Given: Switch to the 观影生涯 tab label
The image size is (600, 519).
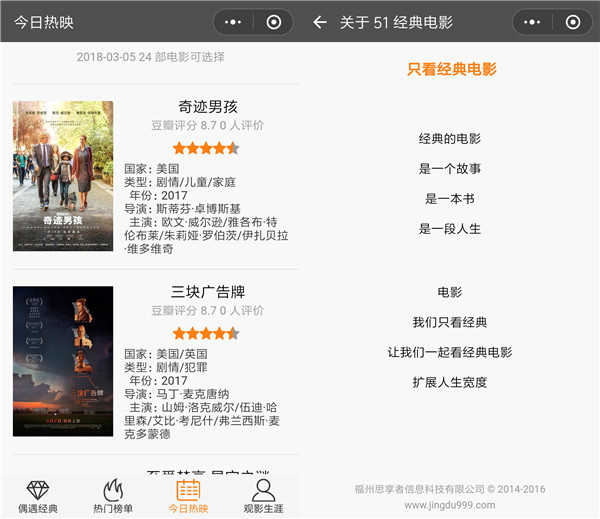Looking at the screenshot, I should point(263,508).
